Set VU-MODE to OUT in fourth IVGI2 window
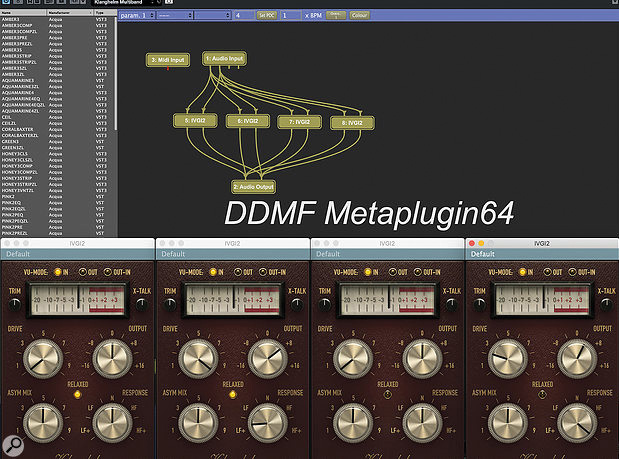The width and height of the screenshot is (619, 459). point(547,272)
